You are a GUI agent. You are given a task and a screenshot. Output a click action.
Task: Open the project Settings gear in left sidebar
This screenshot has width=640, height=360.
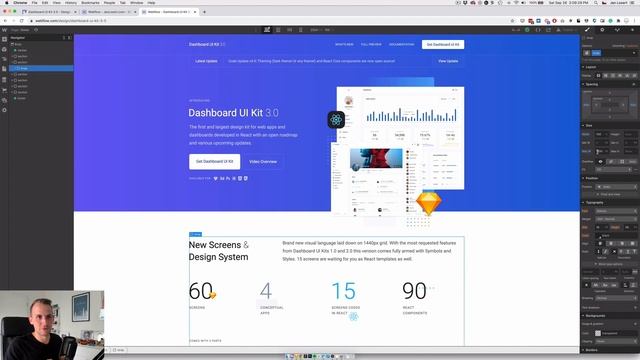(4, 110)
